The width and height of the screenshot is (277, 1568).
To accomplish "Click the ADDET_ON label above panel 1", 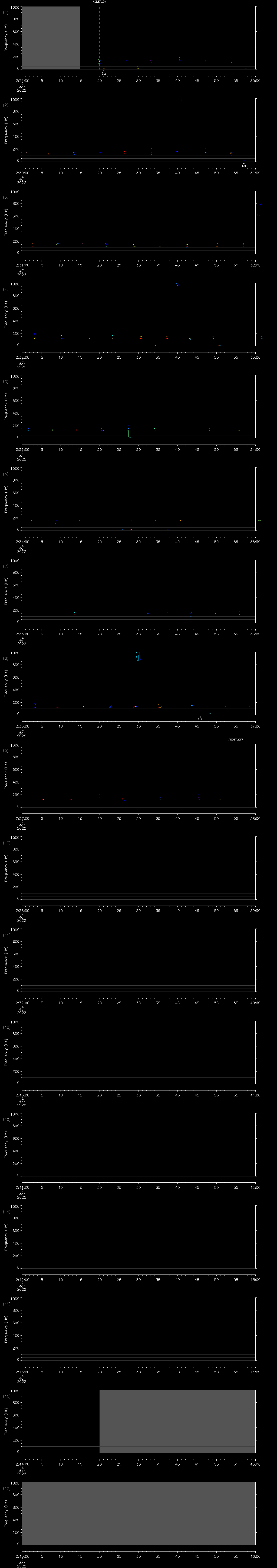I will (99, 2).
